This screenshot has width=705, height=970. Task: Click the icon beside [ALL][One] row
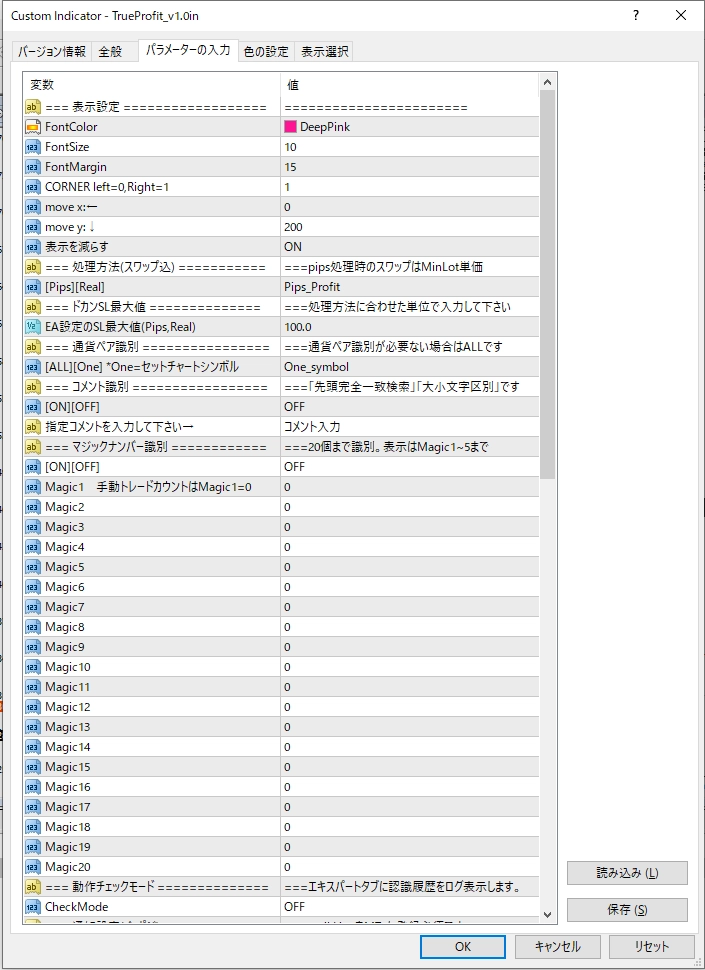[33, 367]
